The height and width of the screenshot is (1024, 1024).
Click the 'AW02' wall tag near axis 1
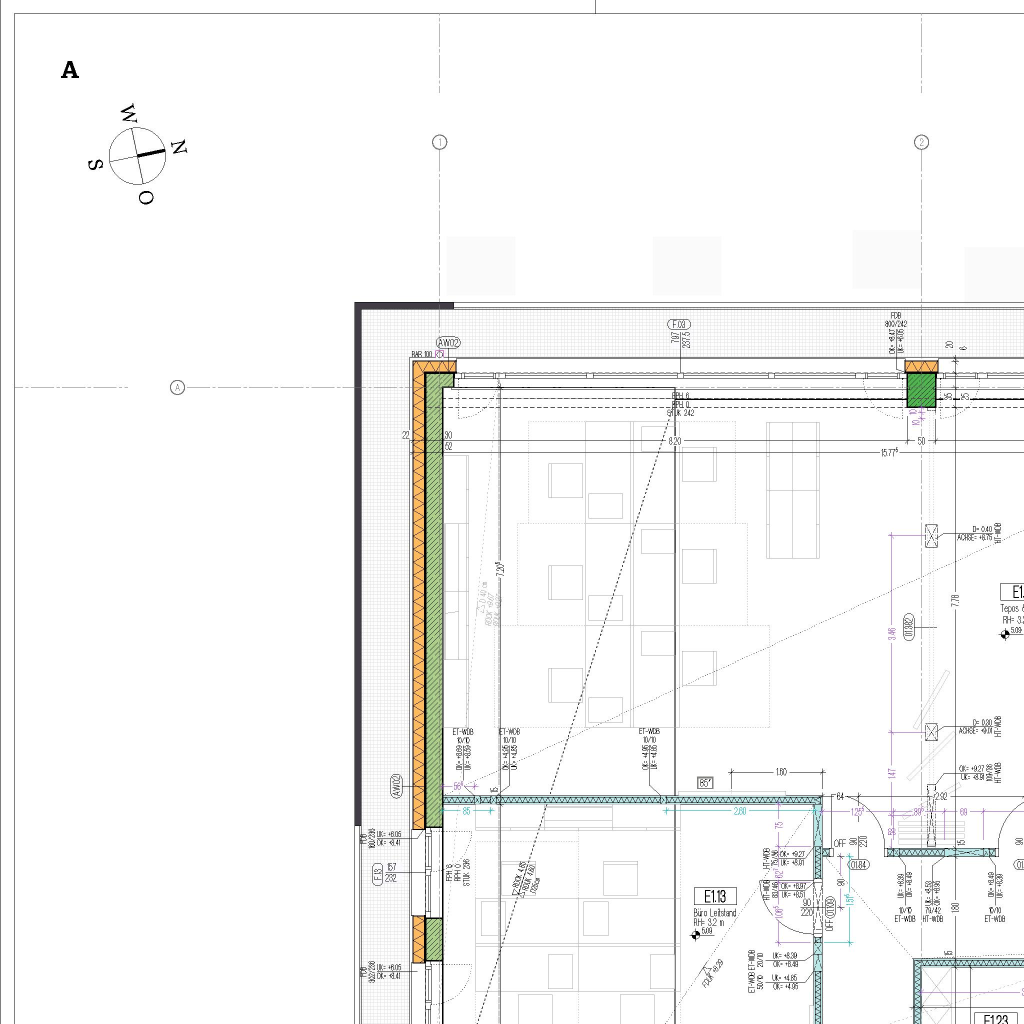(448, 343)
